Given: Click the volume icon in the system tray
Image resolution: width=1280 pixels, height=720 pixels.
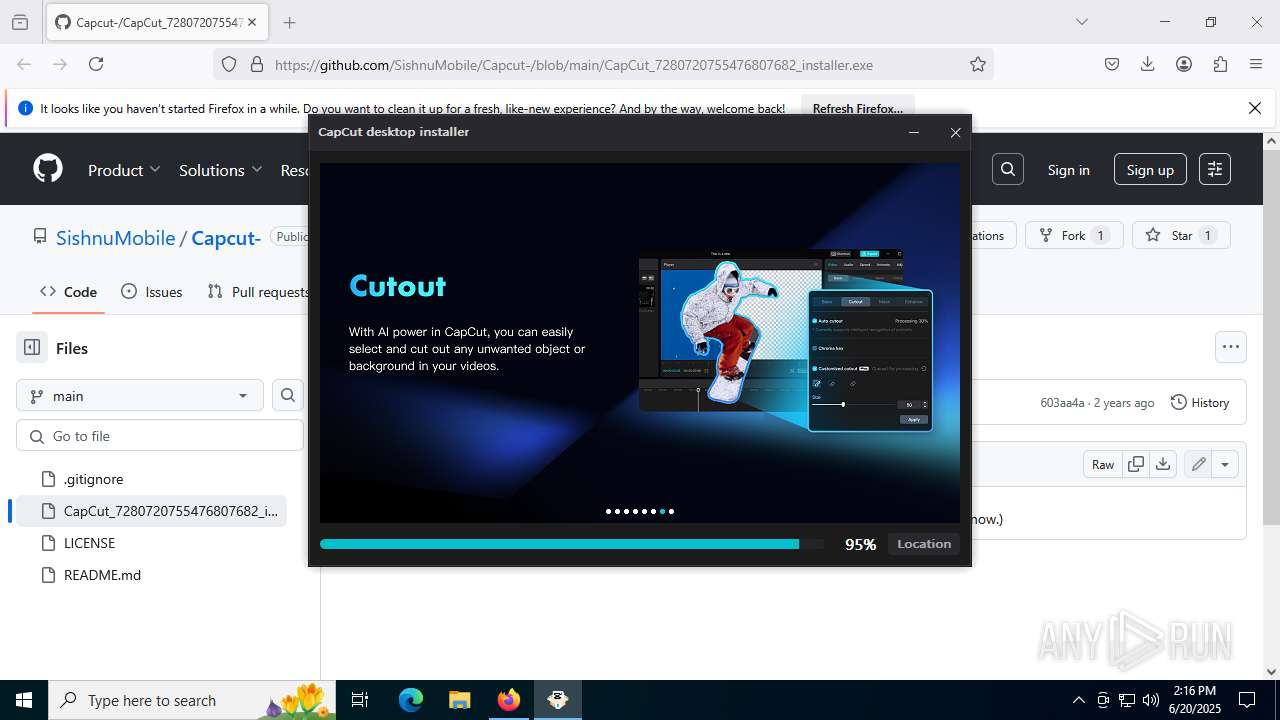Looking at the screenshot, I should [1151, 700].
